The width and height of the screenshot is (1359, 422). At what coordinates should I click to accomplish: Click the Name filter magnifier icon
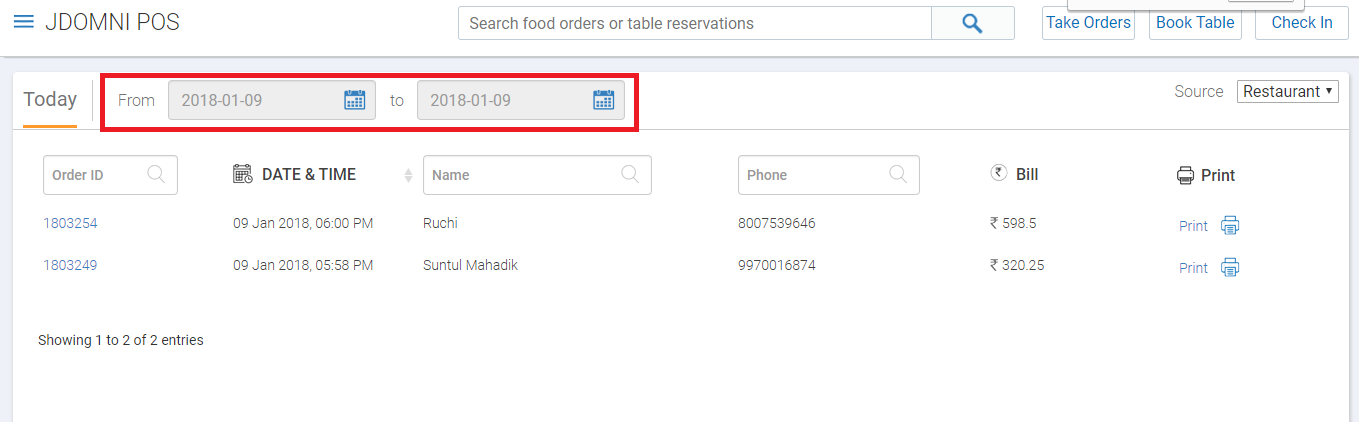pyautogui.click(x=630, y=174)
